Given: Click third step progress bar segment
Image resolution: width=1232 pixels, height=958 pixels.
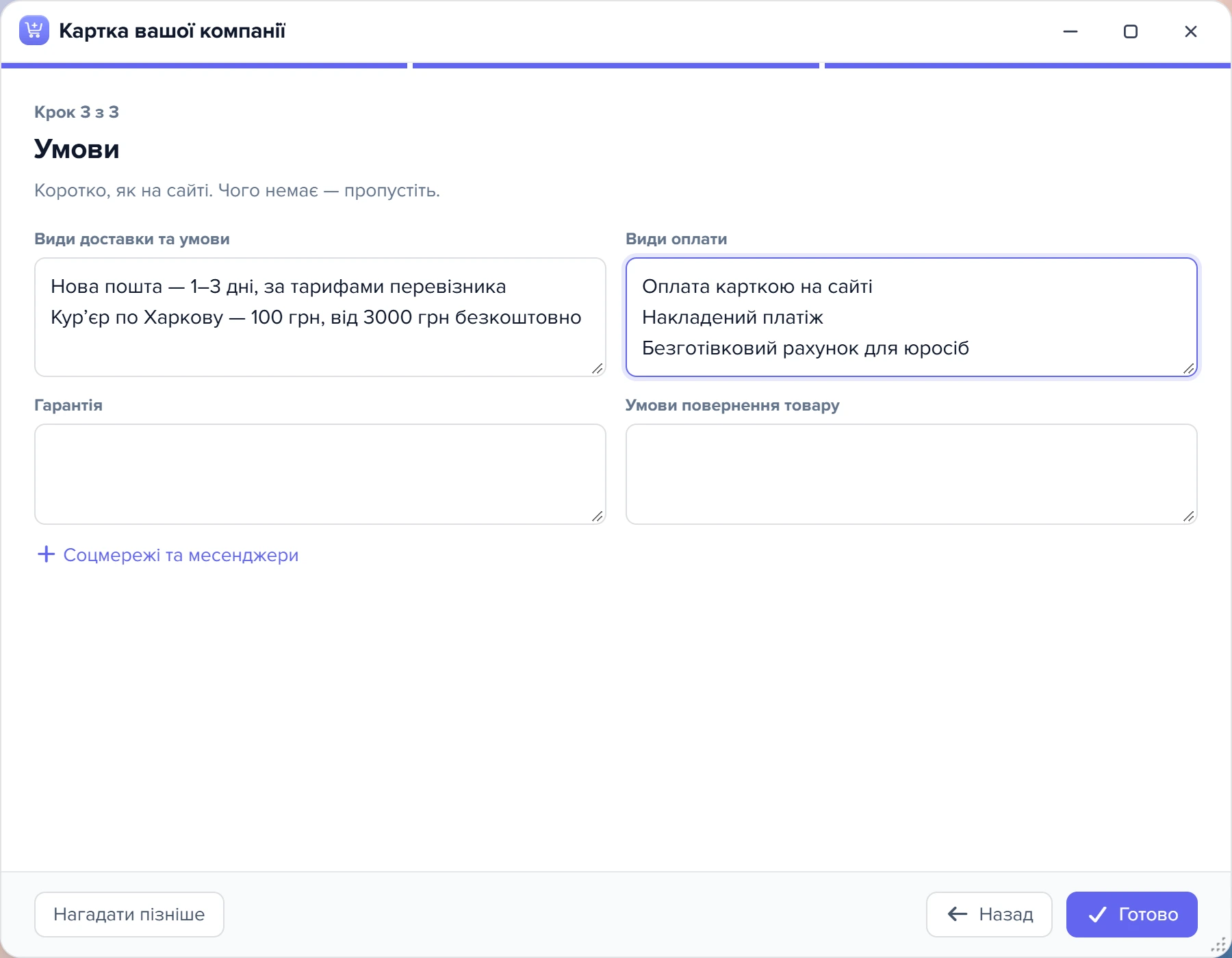Looking at the screenshot, I should click(1027, 66).
